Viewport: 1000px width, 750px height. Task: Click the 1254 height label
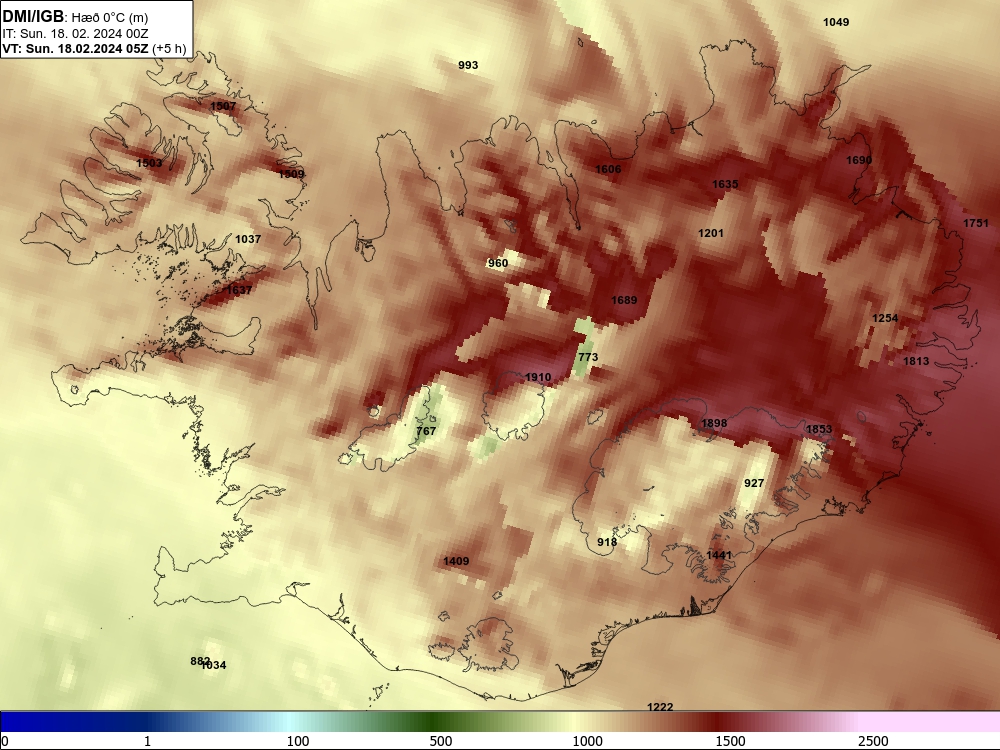click(885, 318)
